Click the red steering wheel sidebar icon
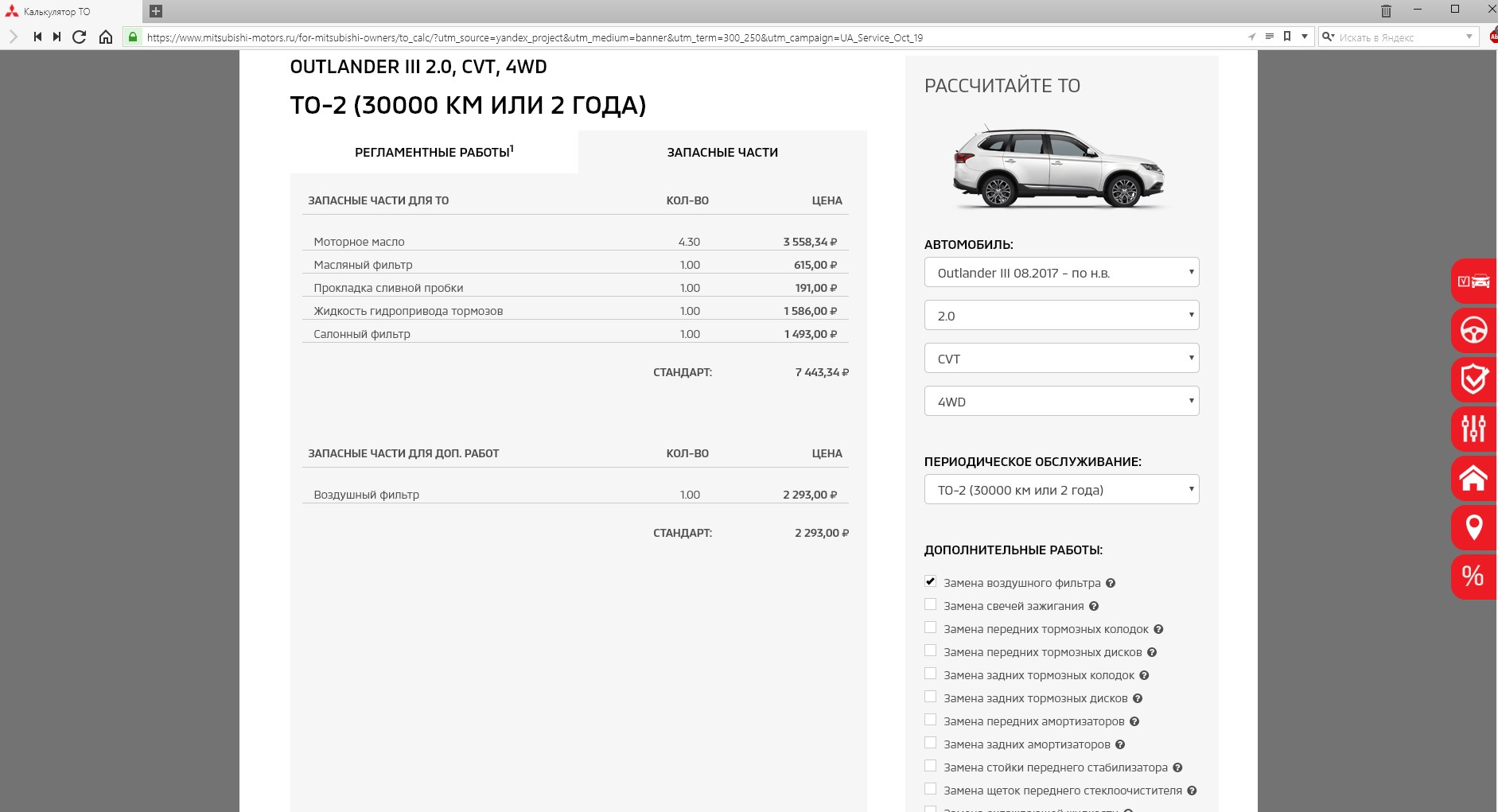1498x812 pixels. point(1473,330)
